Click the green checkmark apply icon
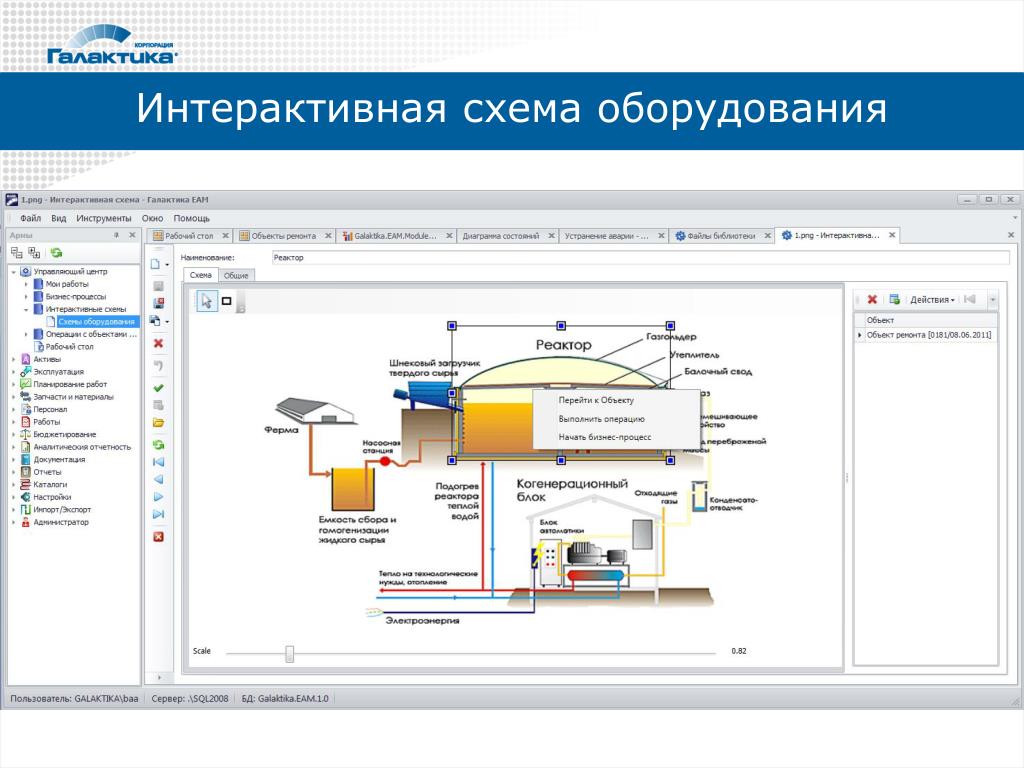 click(x=158, y=388)
